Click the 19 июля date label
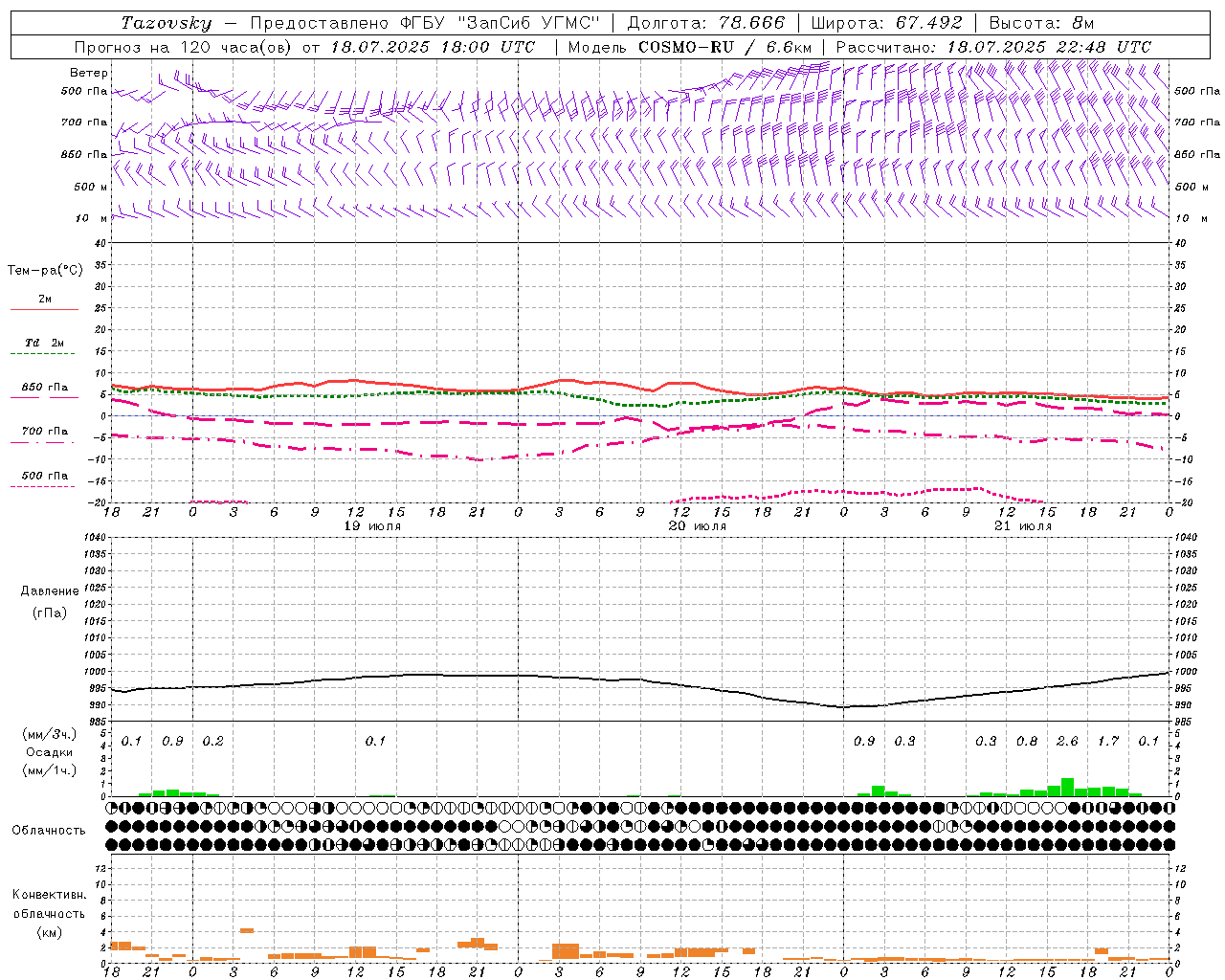This screenshot has width=1225, height=980. (x=372, y=526)
